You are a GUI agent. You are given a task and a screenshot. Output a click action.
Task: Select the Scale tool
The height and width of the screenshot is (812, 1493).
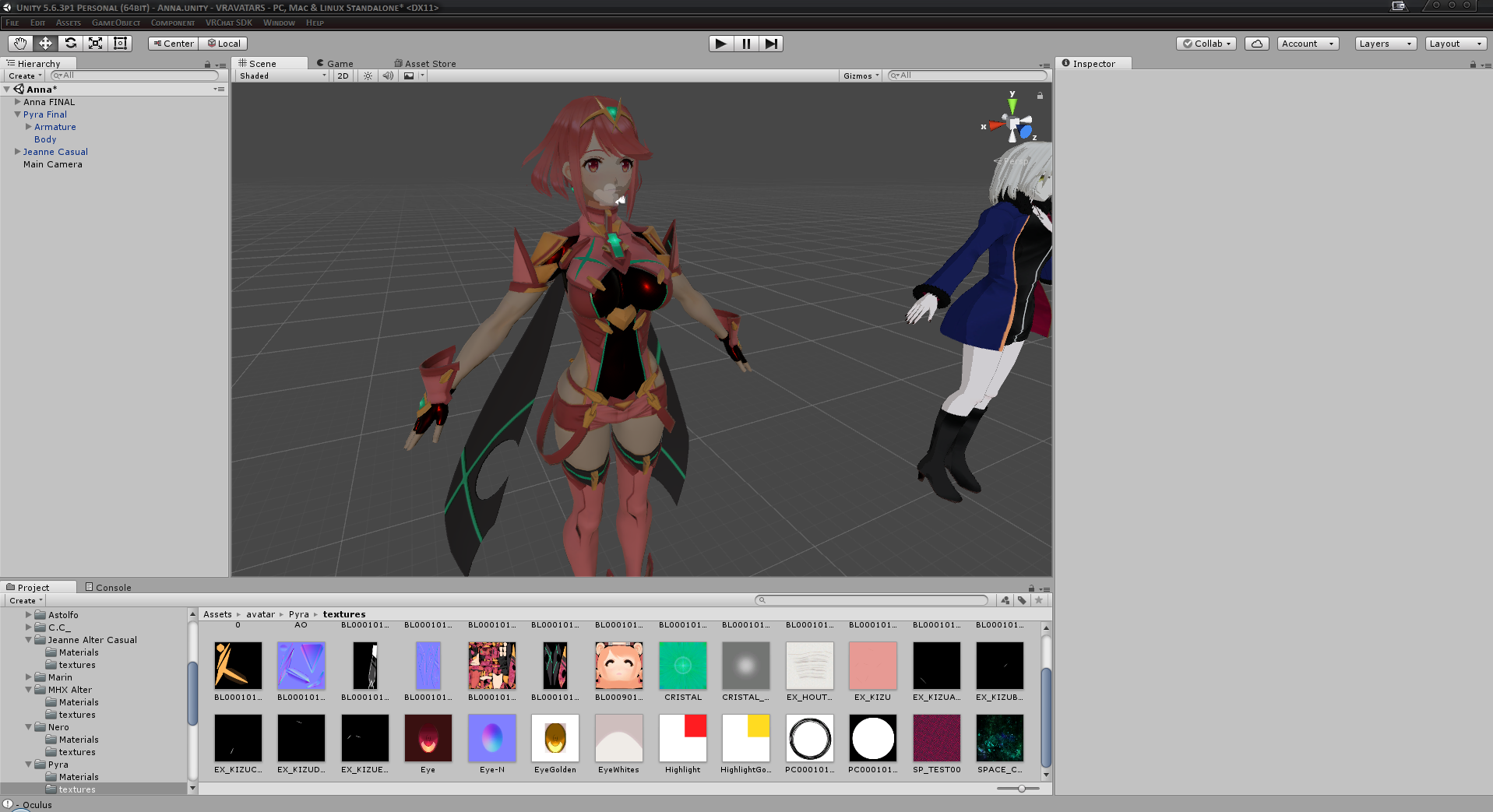pos(95,44)
